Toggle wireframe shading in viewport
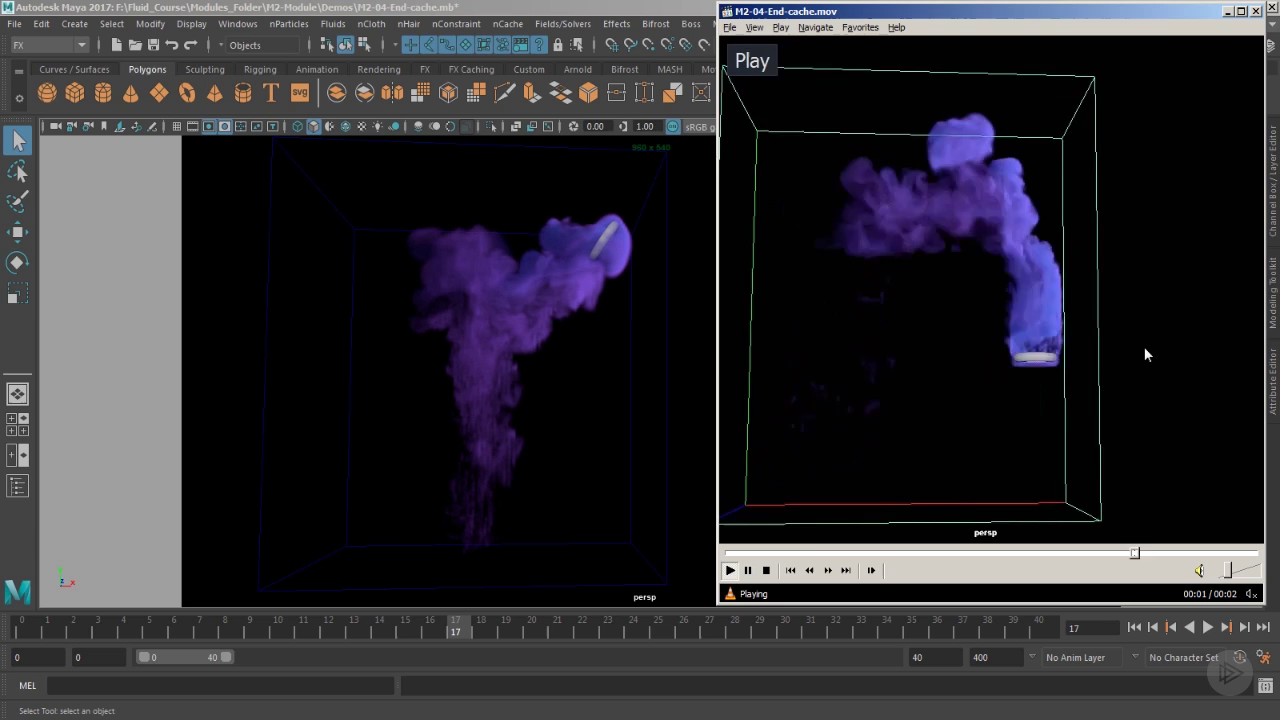The width and height of the screenshot is (1280, 720). [x=298, y=127]
